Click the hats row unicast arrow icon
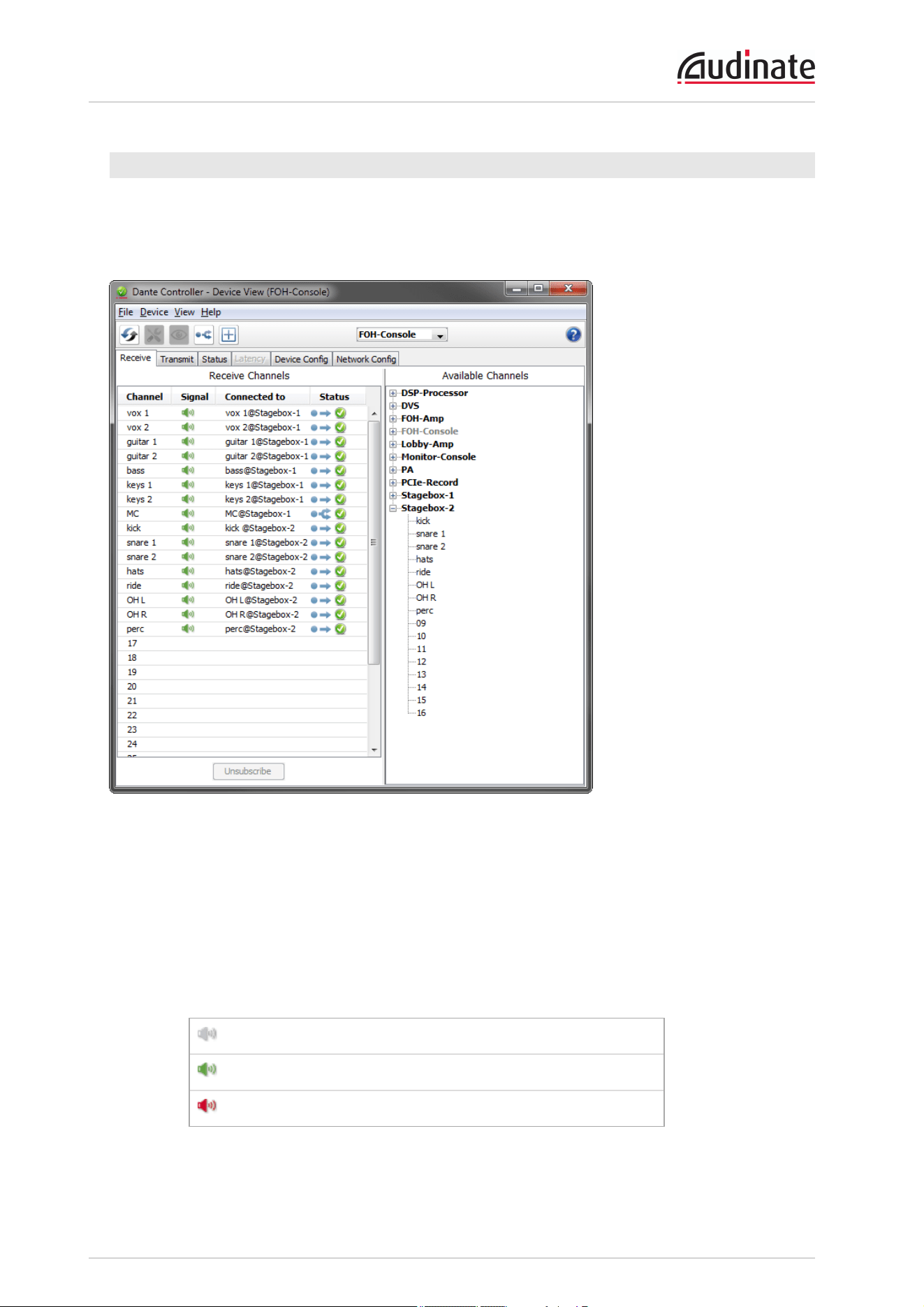The width and height of the screenshot is (924, 1307). [x=325, y=571]
